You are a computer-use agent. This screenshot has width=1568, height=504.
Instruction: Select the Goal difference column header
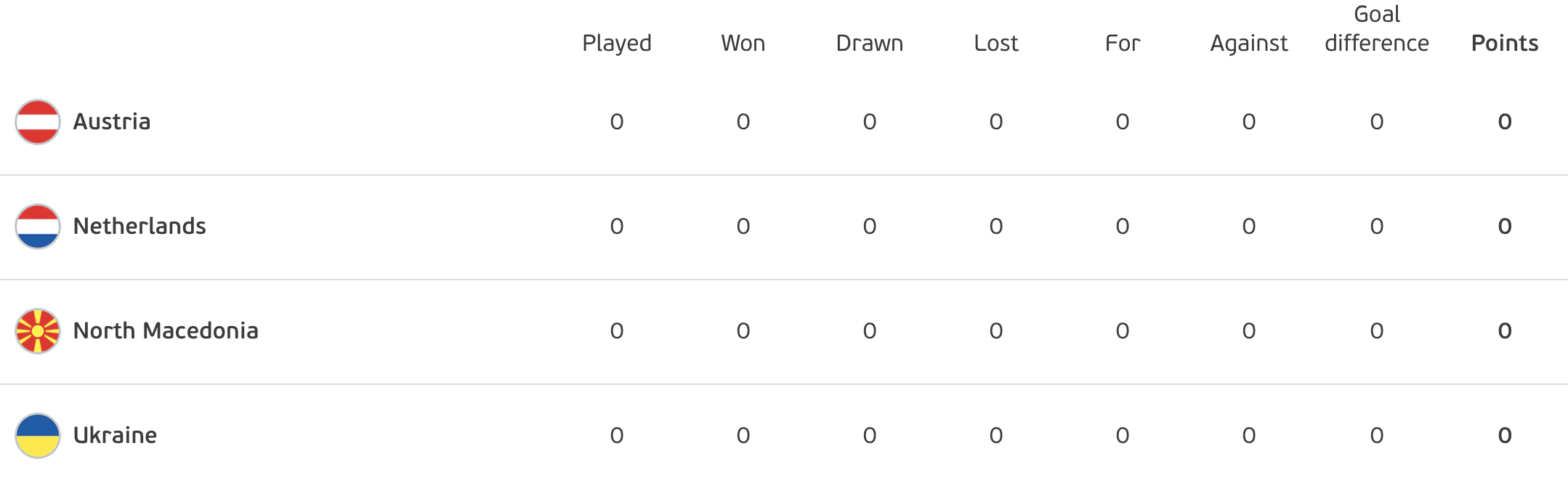1377,29
